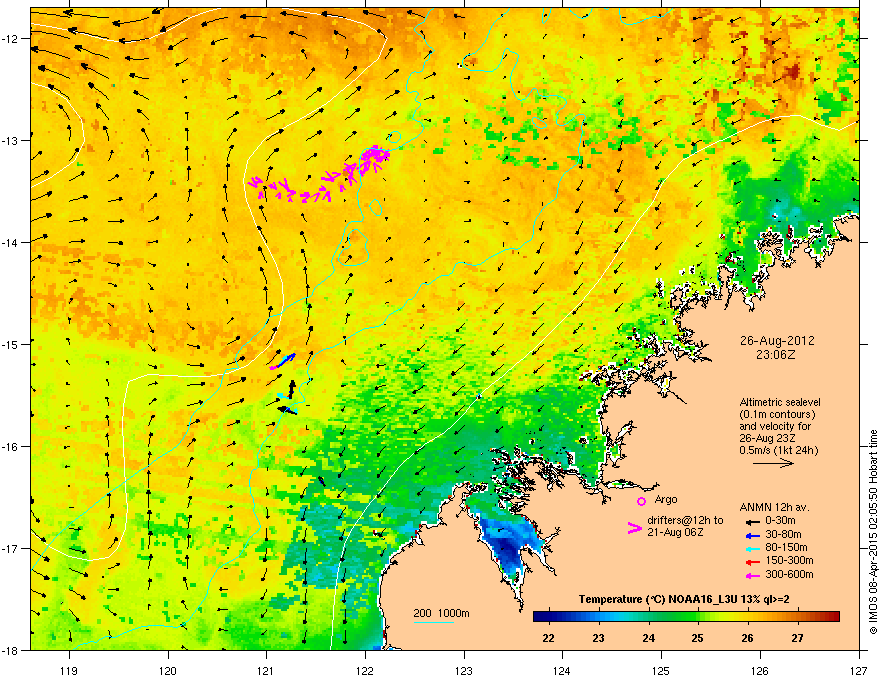The width and height of the screenshot is (880, 680).
Task: Click the longitude axis label 127
Action: (x=859, y=670)
